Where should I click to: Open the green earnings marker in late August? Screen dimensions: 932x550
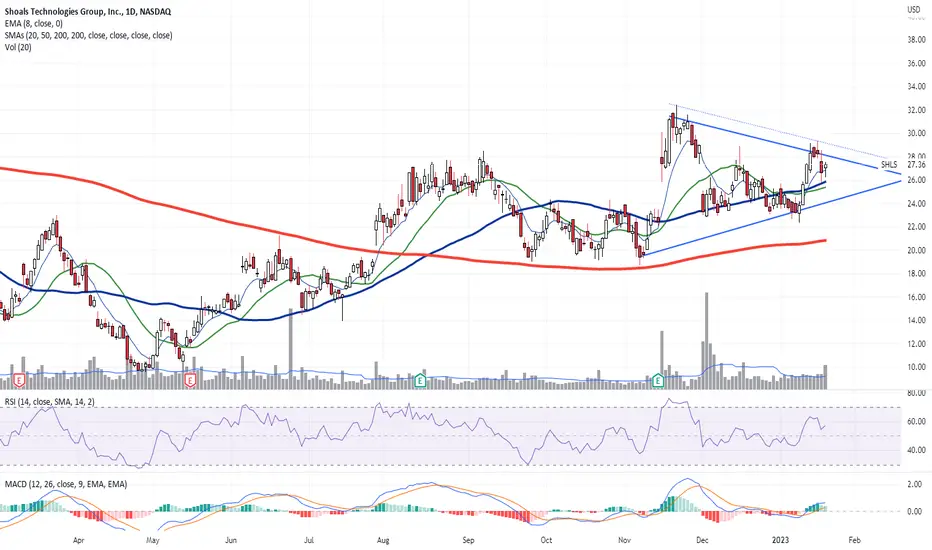pyautogui.click(x=420, y=379)
